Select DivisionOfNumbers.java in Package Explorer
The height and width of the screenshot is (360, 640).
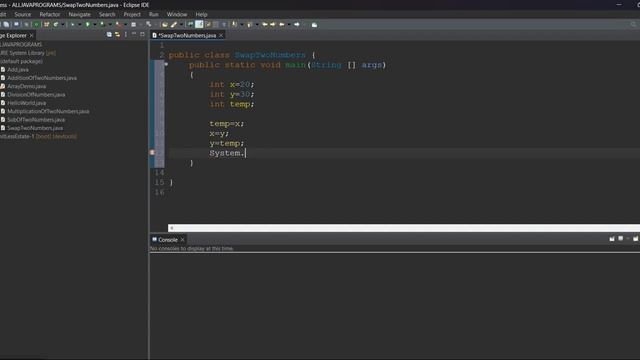point(36,94)
